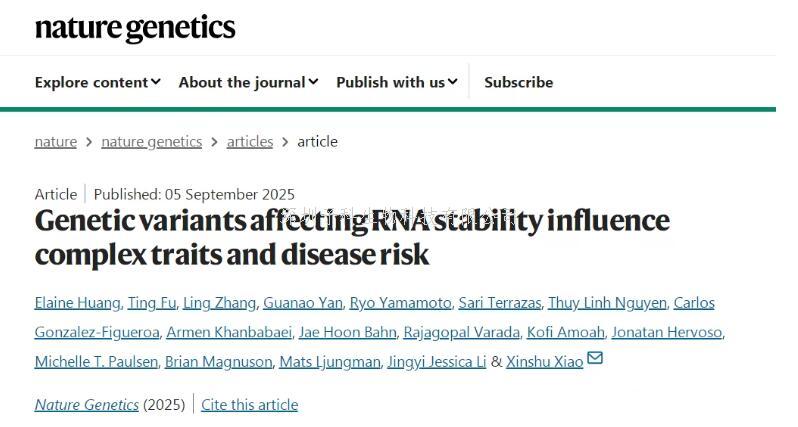Navigate to the articles breadcrumb
Image resolution: width=798 pixels, height=427 pixels.
point(249,141)
